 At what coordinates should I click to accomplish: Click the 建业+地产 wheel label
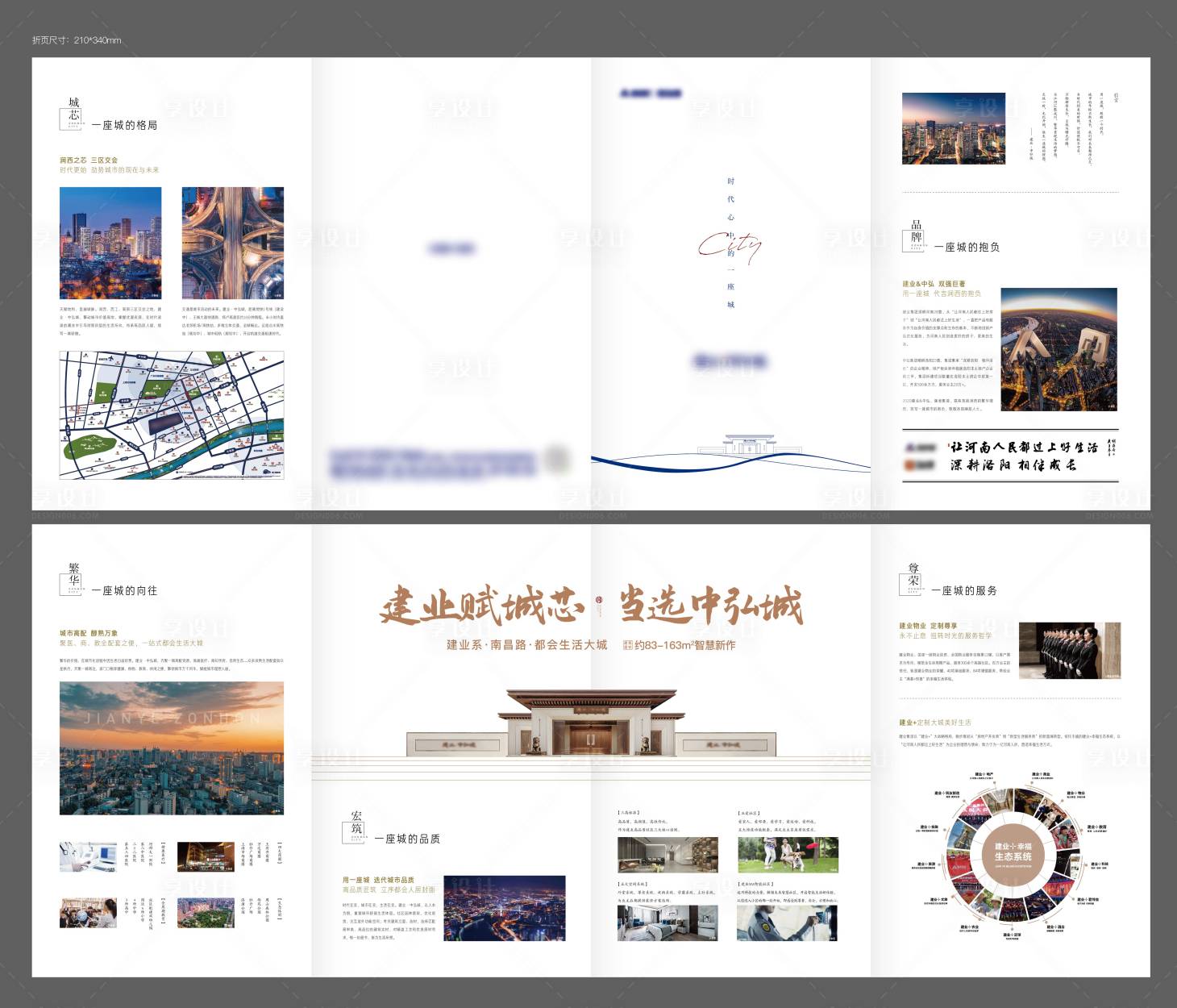983,774
